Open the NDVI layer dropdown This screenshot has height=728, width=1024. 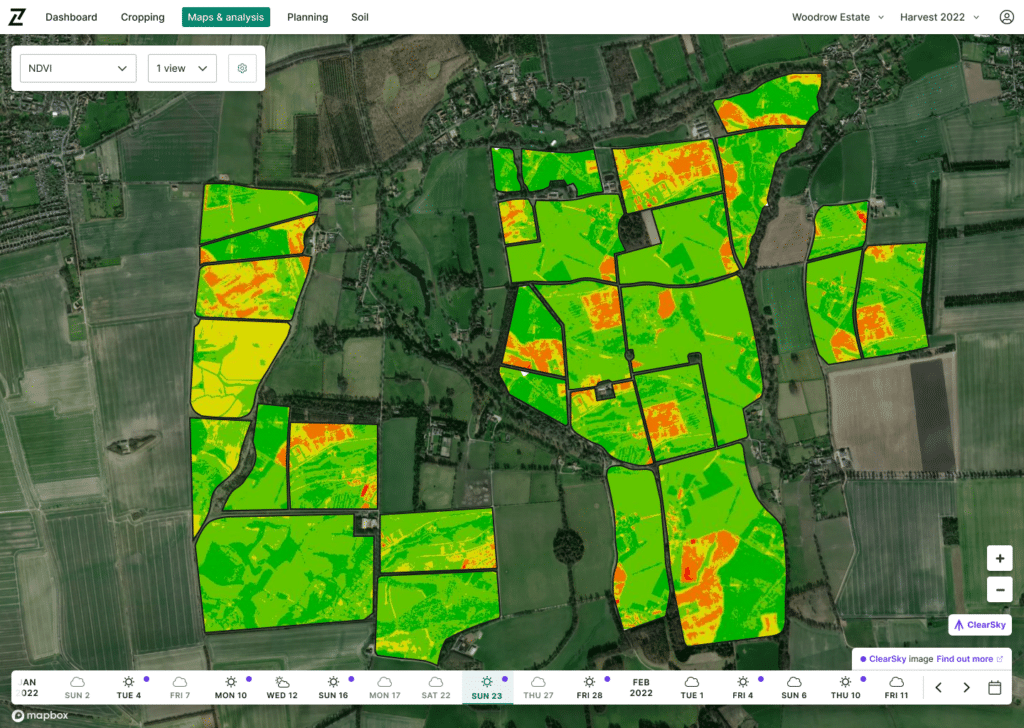[79, 68]
